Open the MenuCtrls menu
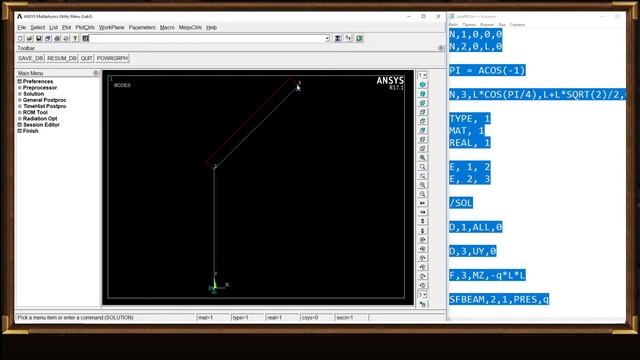 [190, 27]
